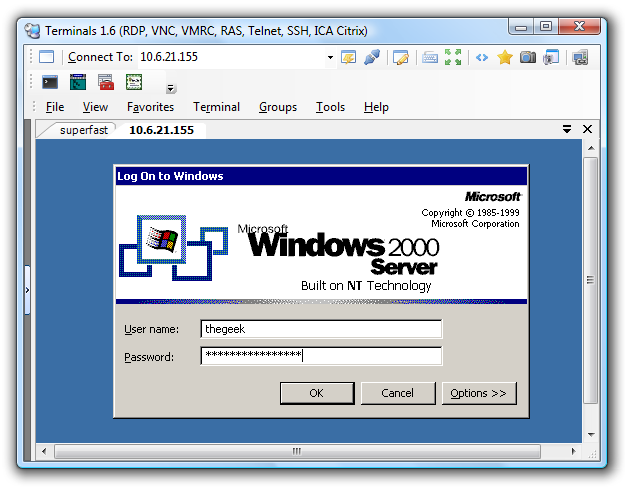The image size is (625, 489).
Task: Switch to the superfast tab
Action: click(x=80, y=130)
